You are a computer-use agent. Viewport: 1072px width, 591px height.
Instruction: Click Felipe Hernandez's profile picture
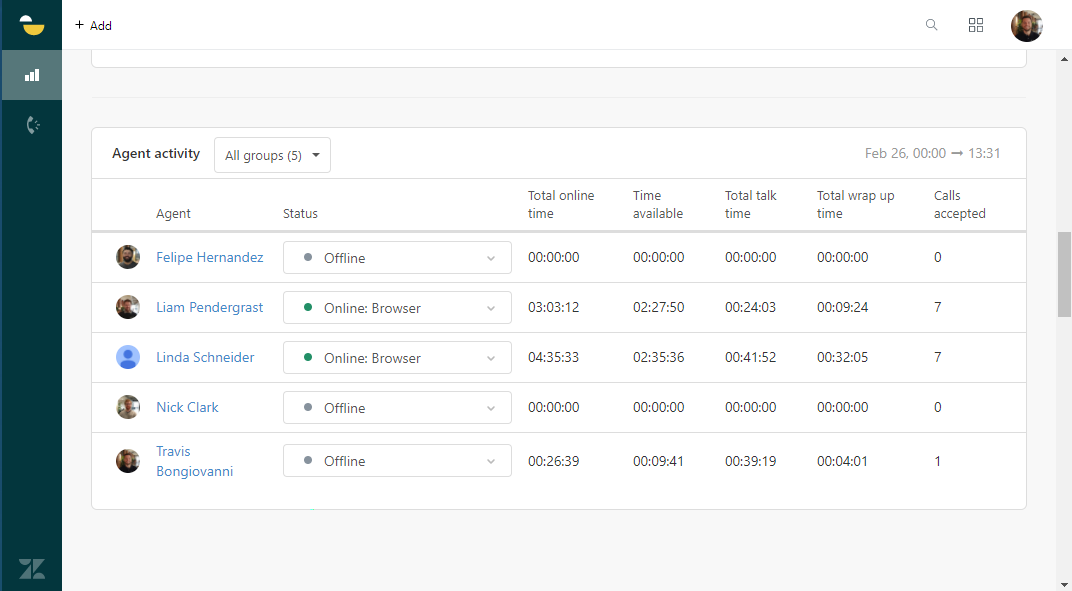pos(128,257)
